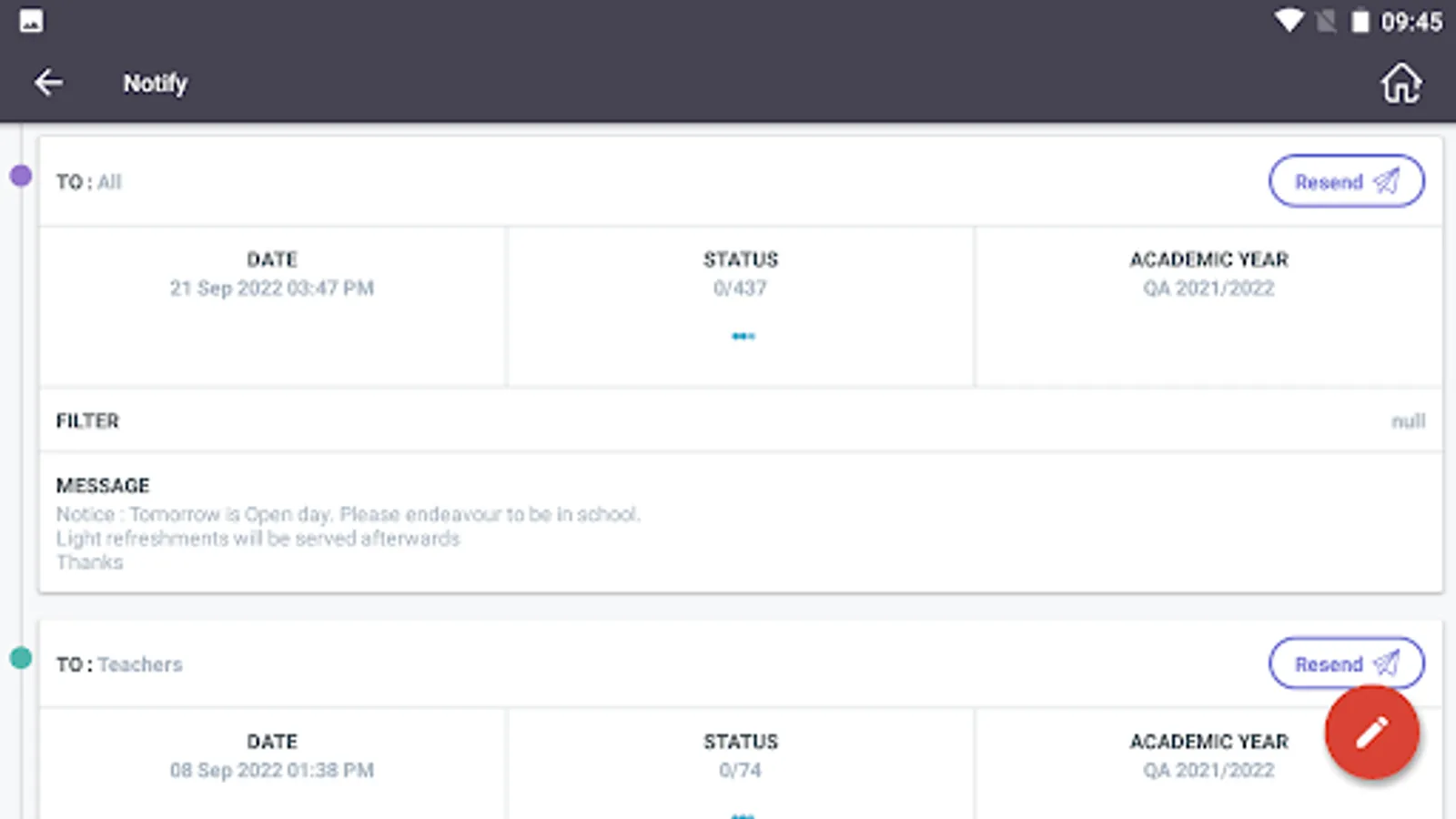The image size is (1456, 819).
Task: Select the 21 Sep 2022 date cell
Action: tap(272, 288)
